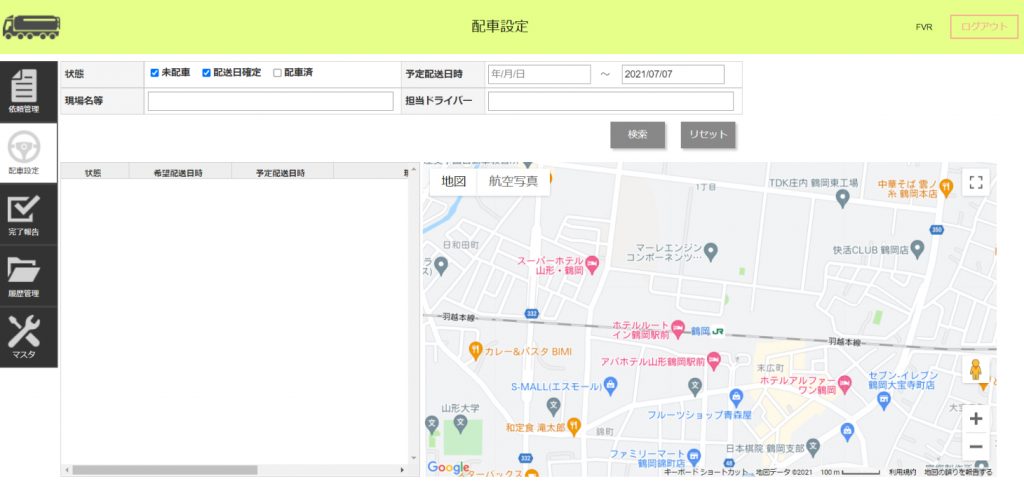Click S-MALL(エスモール) shopping marker

tap(611, 387)
